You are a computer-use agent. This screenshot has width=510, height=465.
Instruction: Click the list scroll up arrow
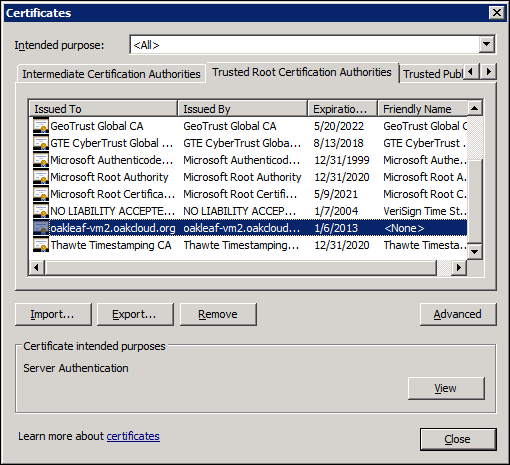point(475,108)
